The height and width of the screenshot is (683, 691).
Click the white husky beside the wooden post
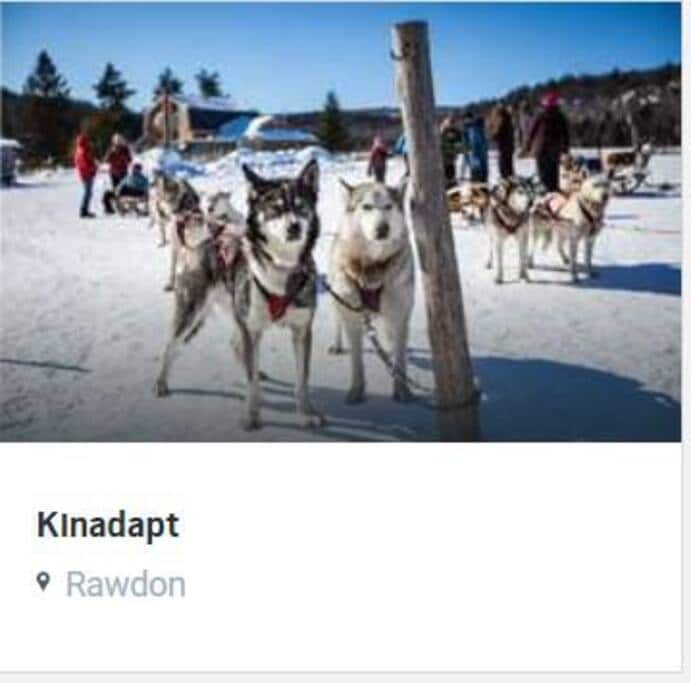(372, 282)
